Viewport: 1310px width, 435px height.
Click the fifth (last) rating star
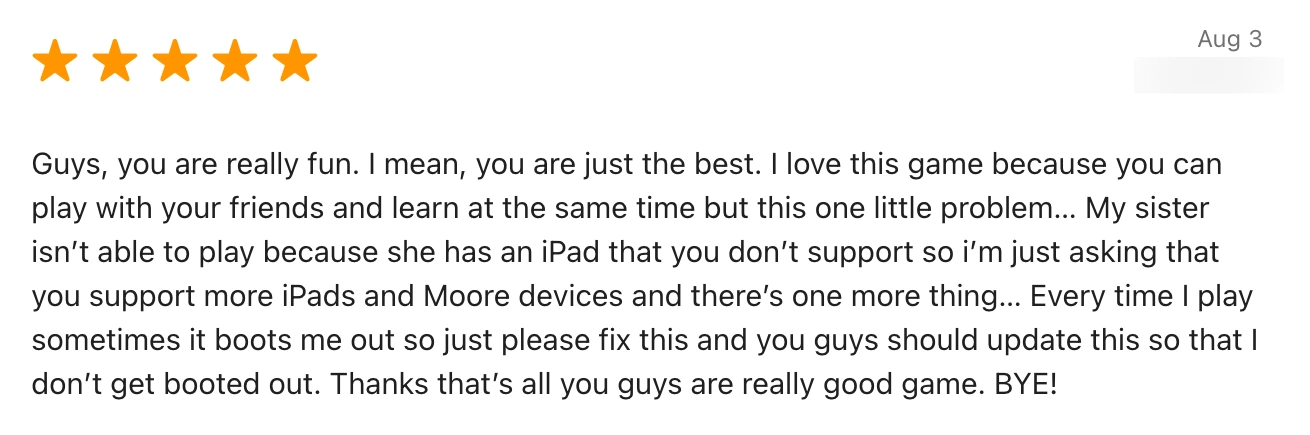[295, 63]
